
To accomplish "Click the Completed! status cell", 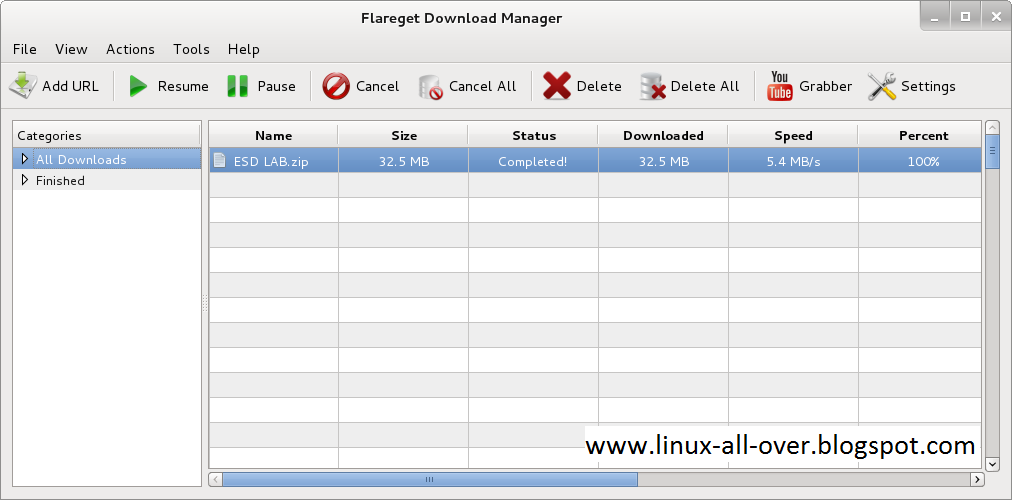I will pyautogui.click(x=533, y=161).
